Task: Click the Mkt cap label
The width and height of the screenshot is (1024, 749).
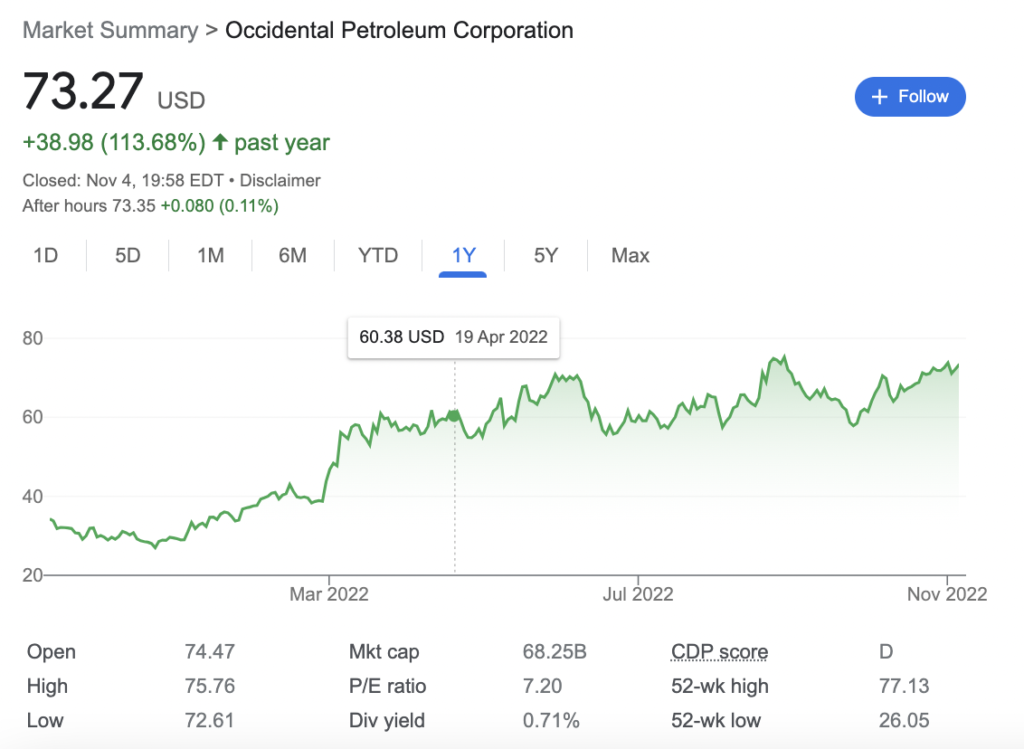Action: pos(384,652)
